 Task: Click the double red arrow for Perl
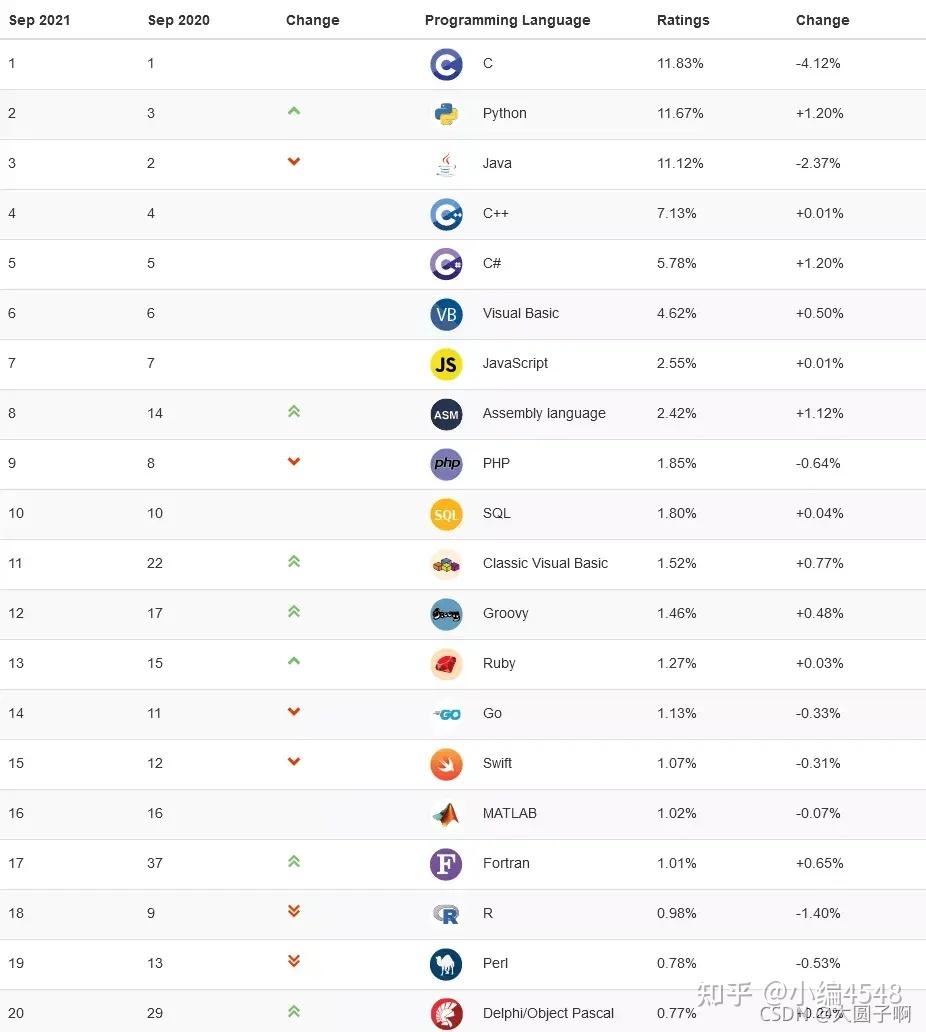(294, 961)
